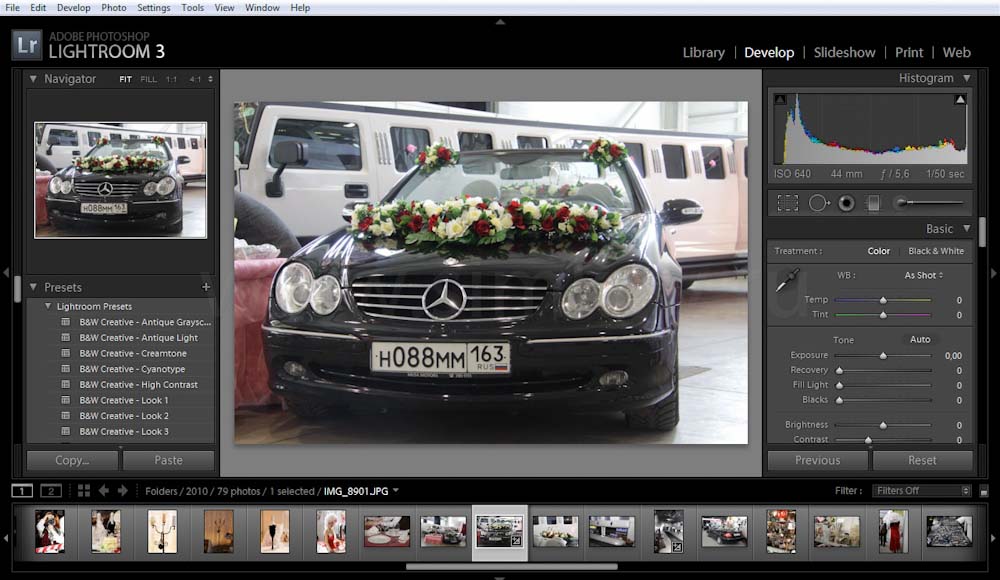Apply B&W Creative - Antique Light preset
1000x580 pixels.
(138, 338)
